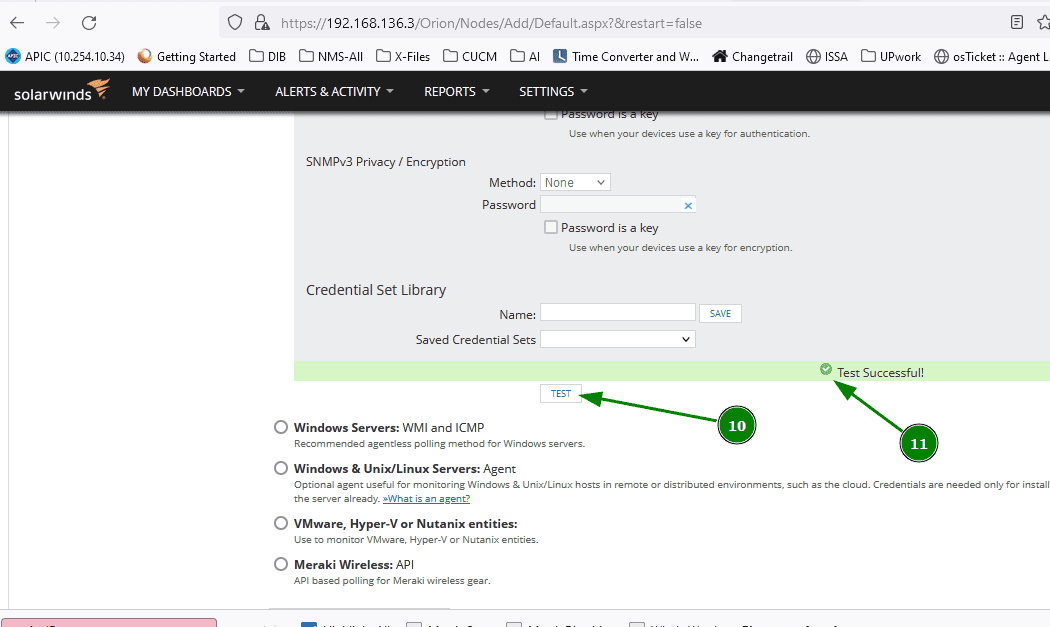The width and height of the screenshot is (1050, 627).
Task: Open the SETTINGS menu
Action: [553, 91]
